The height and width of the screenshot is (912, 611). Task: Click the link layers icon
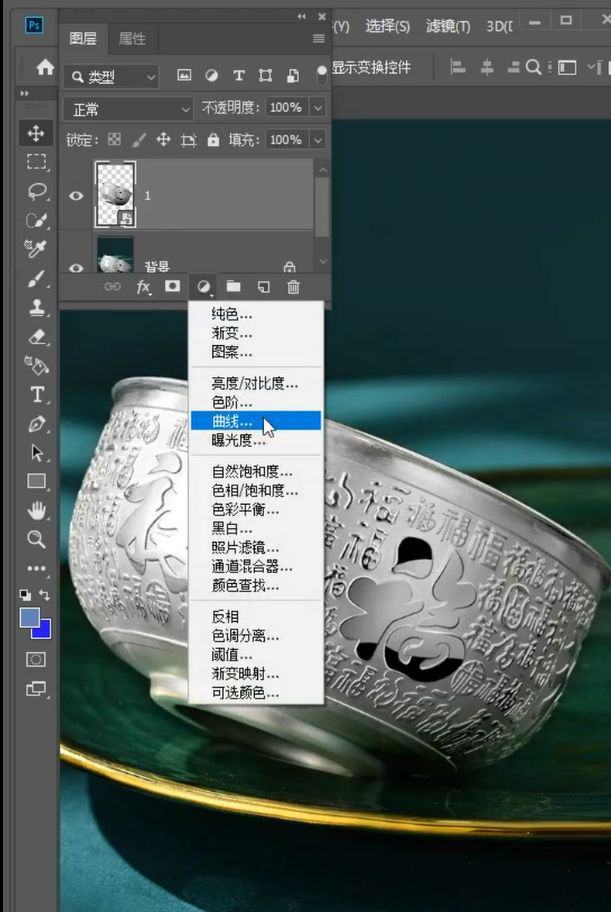pos(112,287)
